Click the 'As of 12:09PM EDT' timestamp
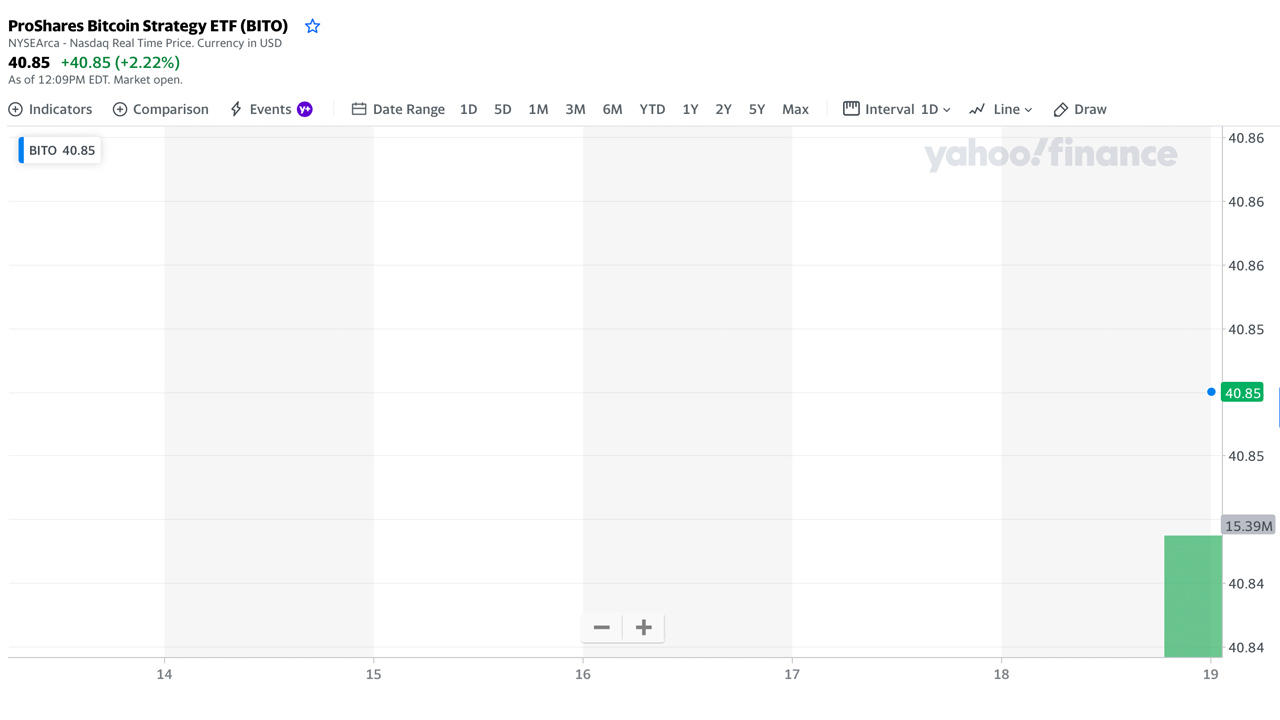1280x720 pixels. click(x=95, y=80)
